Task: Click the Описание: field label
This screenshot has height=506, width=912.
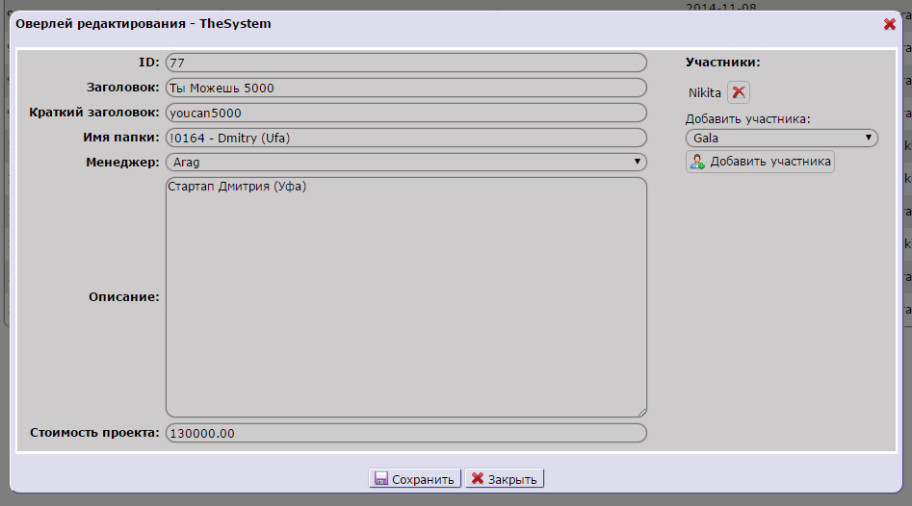Action: click(x=124, y=297)
